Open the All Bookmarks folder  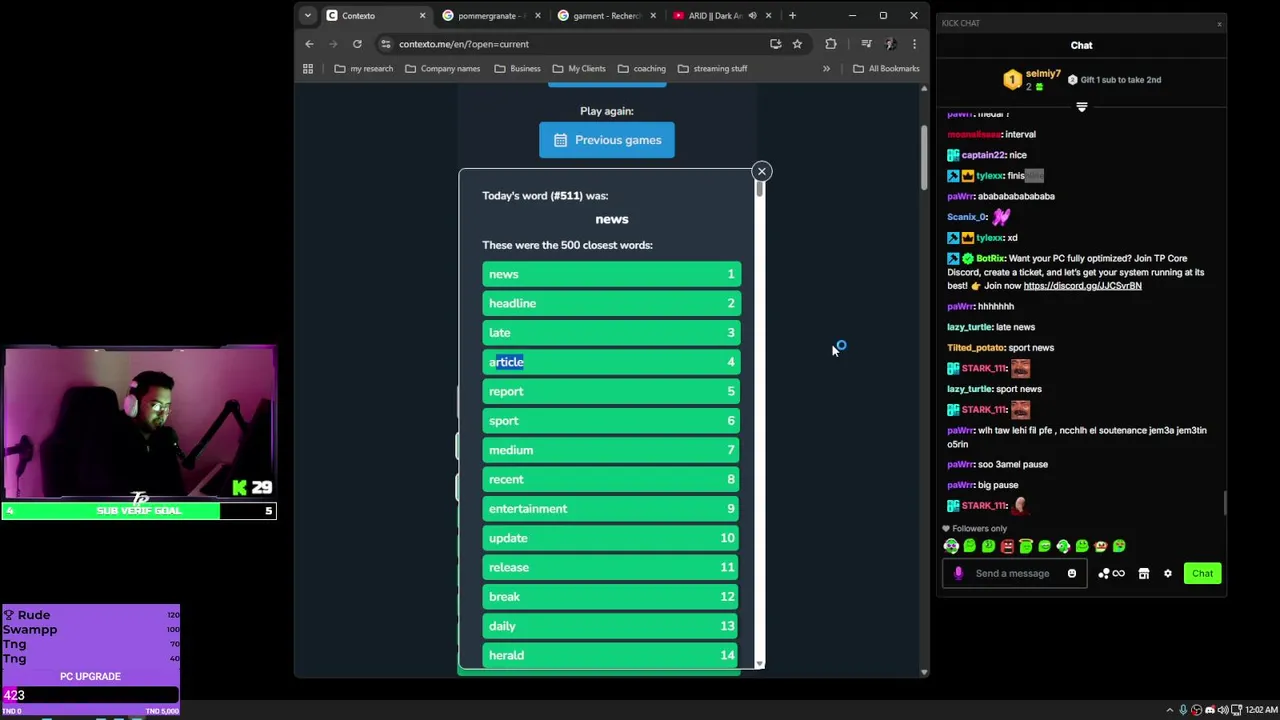click(886, 69)
